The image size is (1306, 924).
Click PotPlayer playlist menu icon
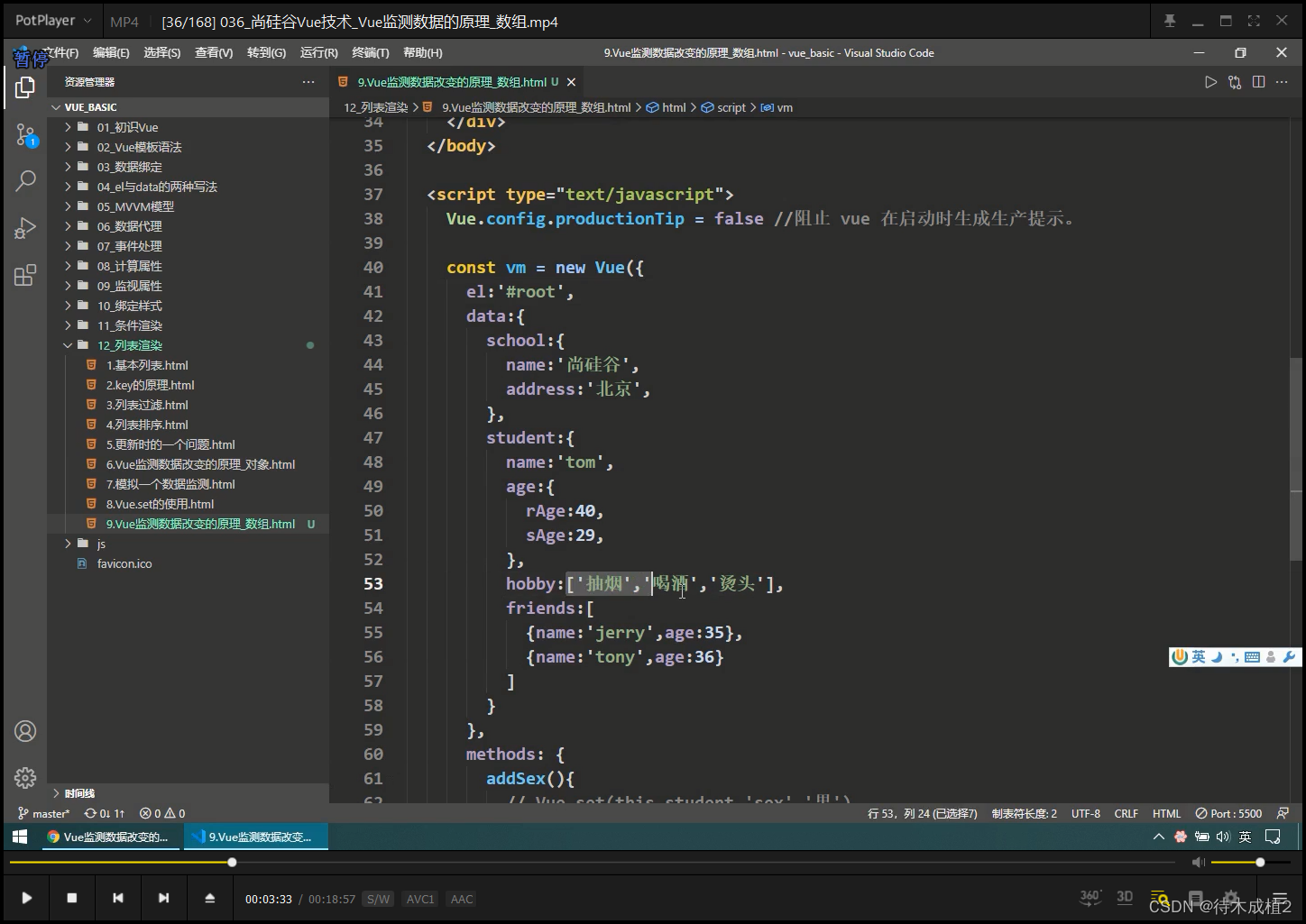click(1279, 898)
